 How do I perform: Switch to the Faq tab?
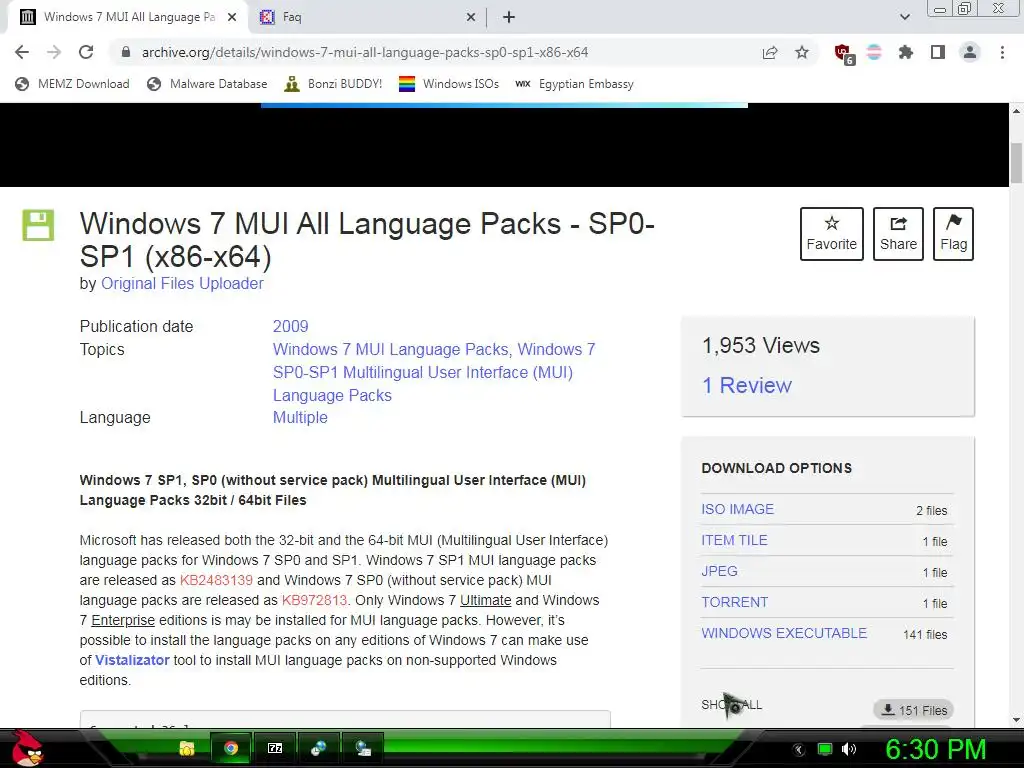click(367, 17)
